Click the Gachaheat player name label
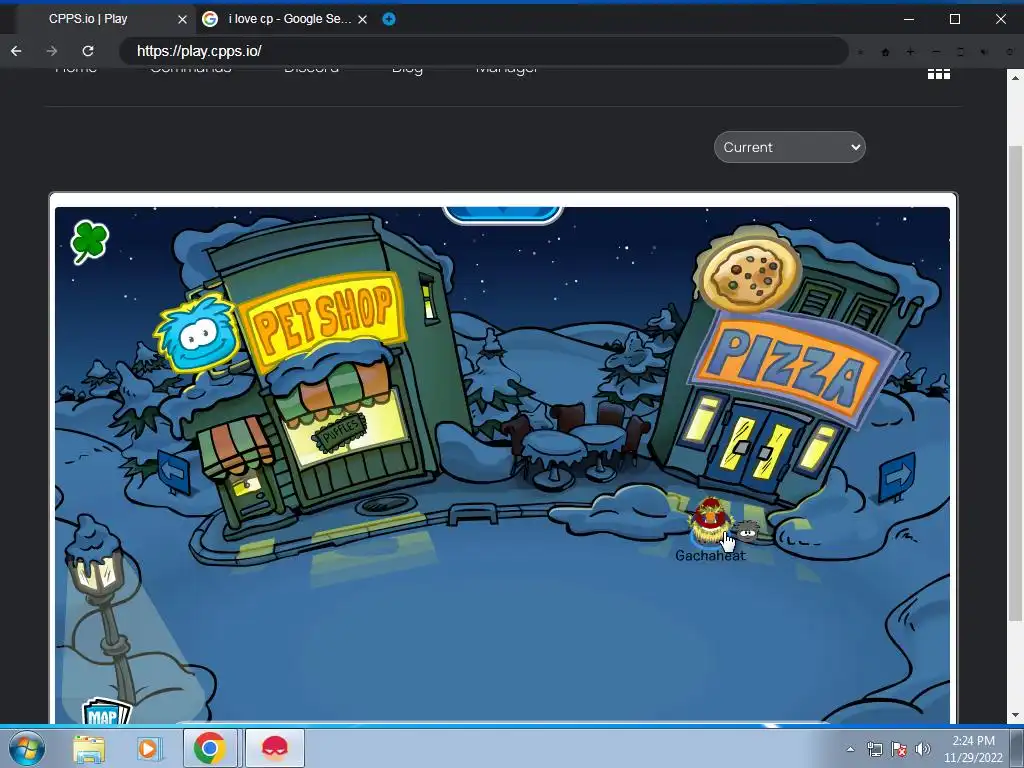The height and width of the screenshot is (768, 1024). [x=711, y=555]
